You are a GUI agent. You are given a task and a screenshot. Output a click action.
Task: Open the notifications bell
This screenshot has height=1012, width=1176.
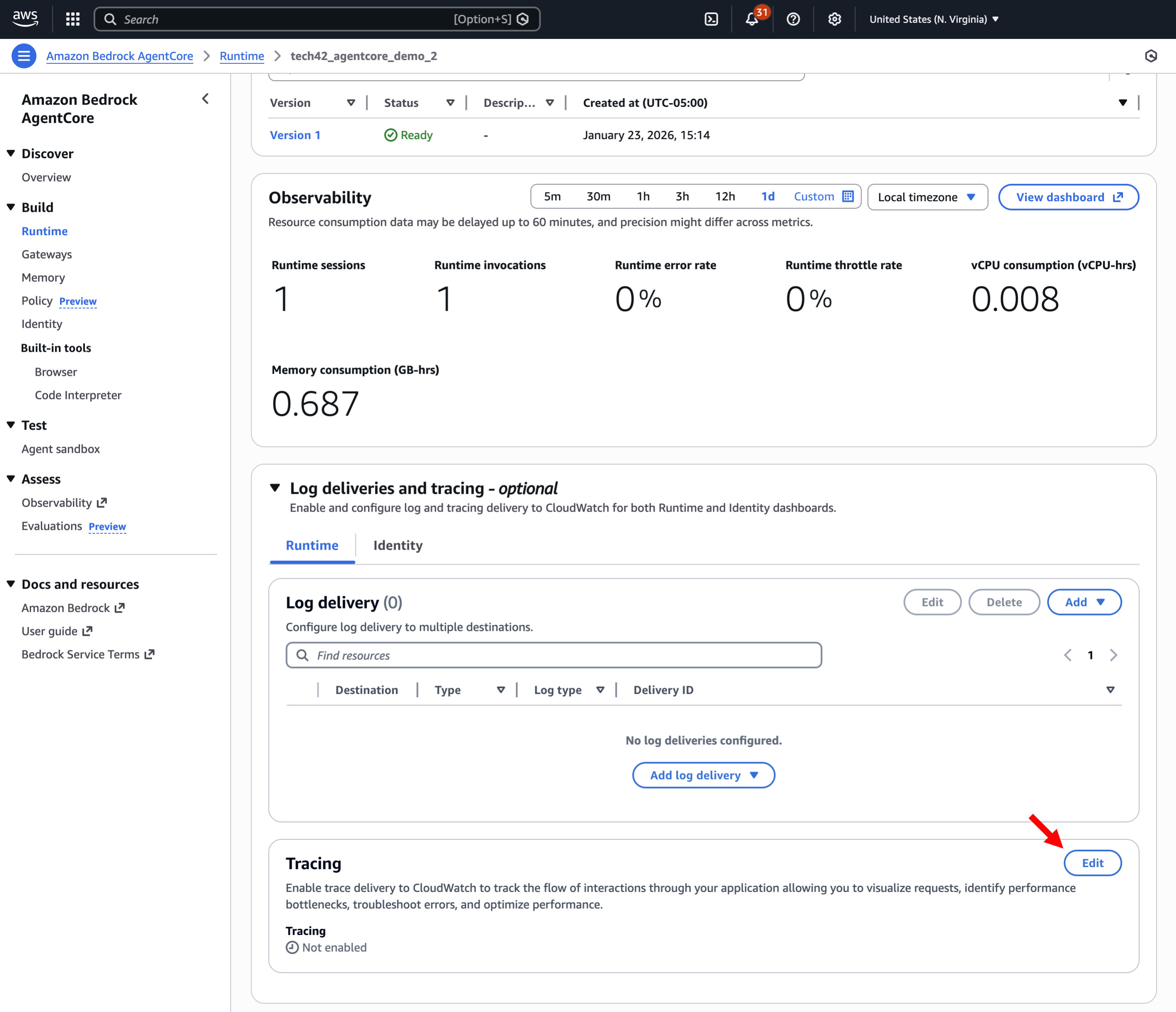coord(752,19)
